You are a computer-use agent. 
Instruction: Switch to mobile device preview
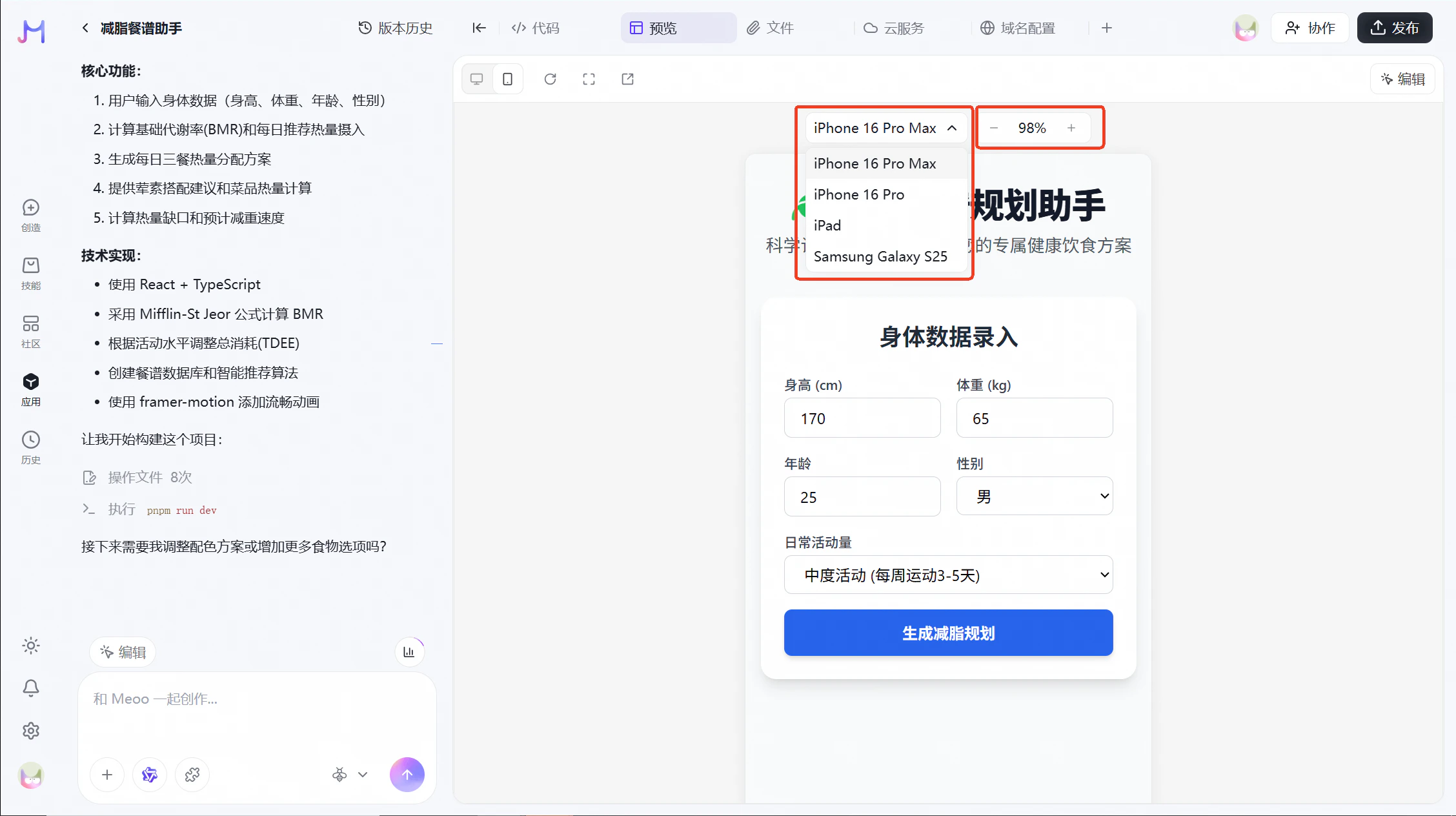508,79
